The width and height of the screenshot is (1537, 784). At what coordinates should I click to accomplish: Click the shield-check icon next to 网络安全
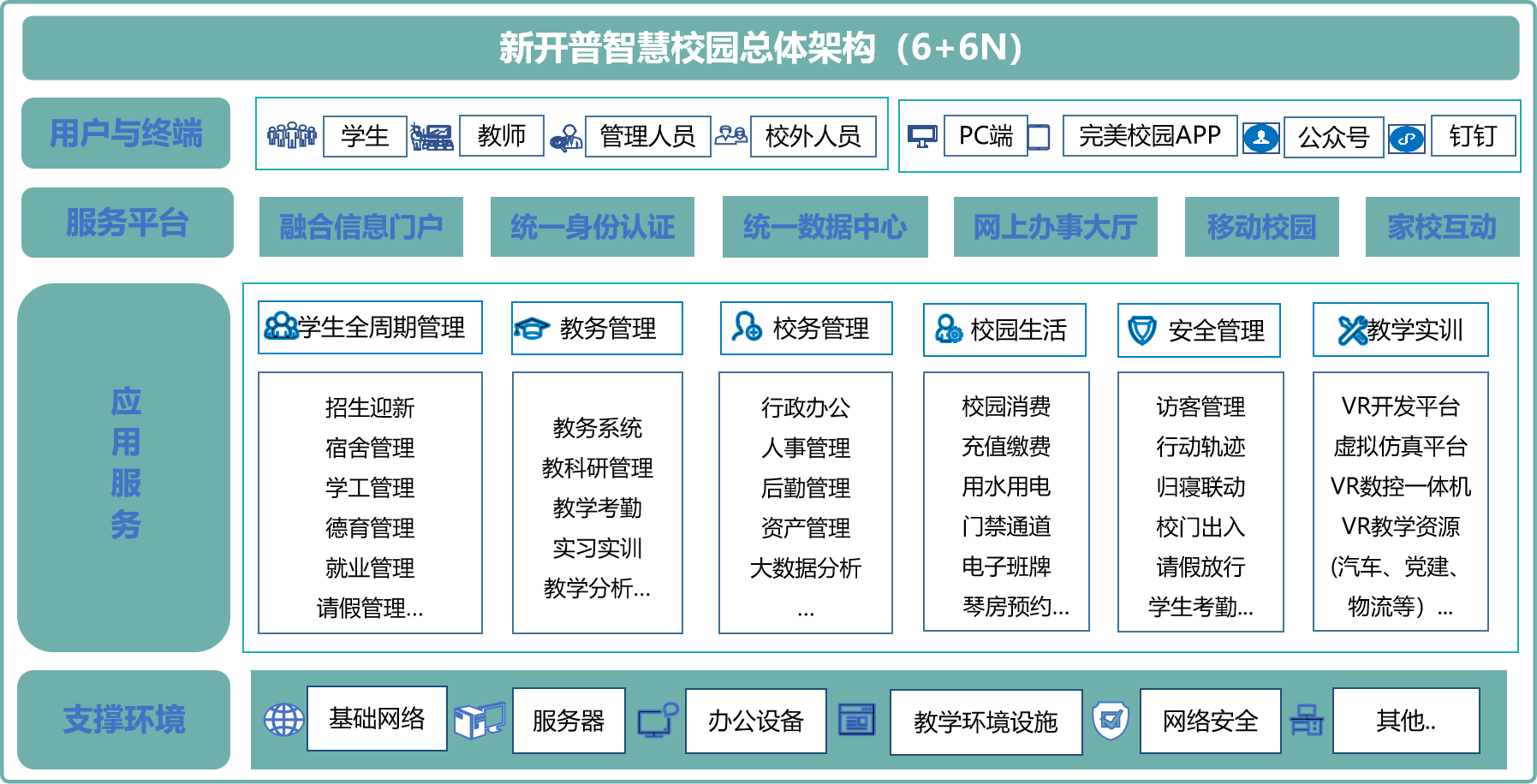(x=1111, y=720)
